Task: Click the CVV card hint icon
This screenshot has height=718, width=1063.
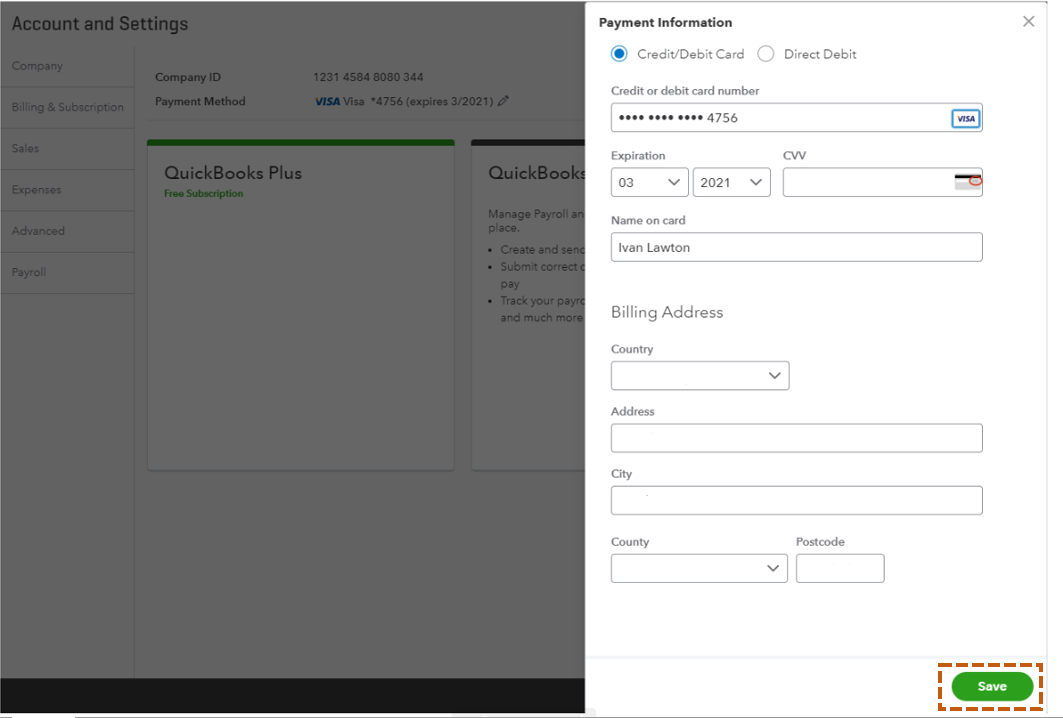Action: pos(967,182)
